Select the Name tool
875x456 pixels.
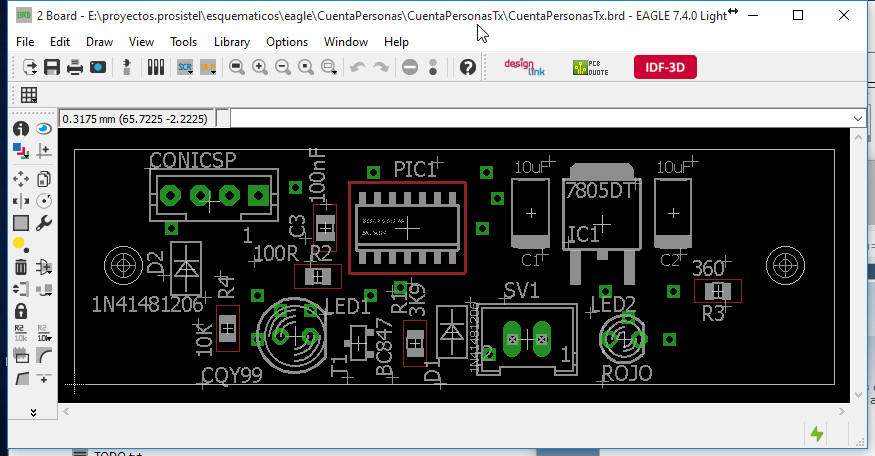pyautogui.click(x=21, y=333)
